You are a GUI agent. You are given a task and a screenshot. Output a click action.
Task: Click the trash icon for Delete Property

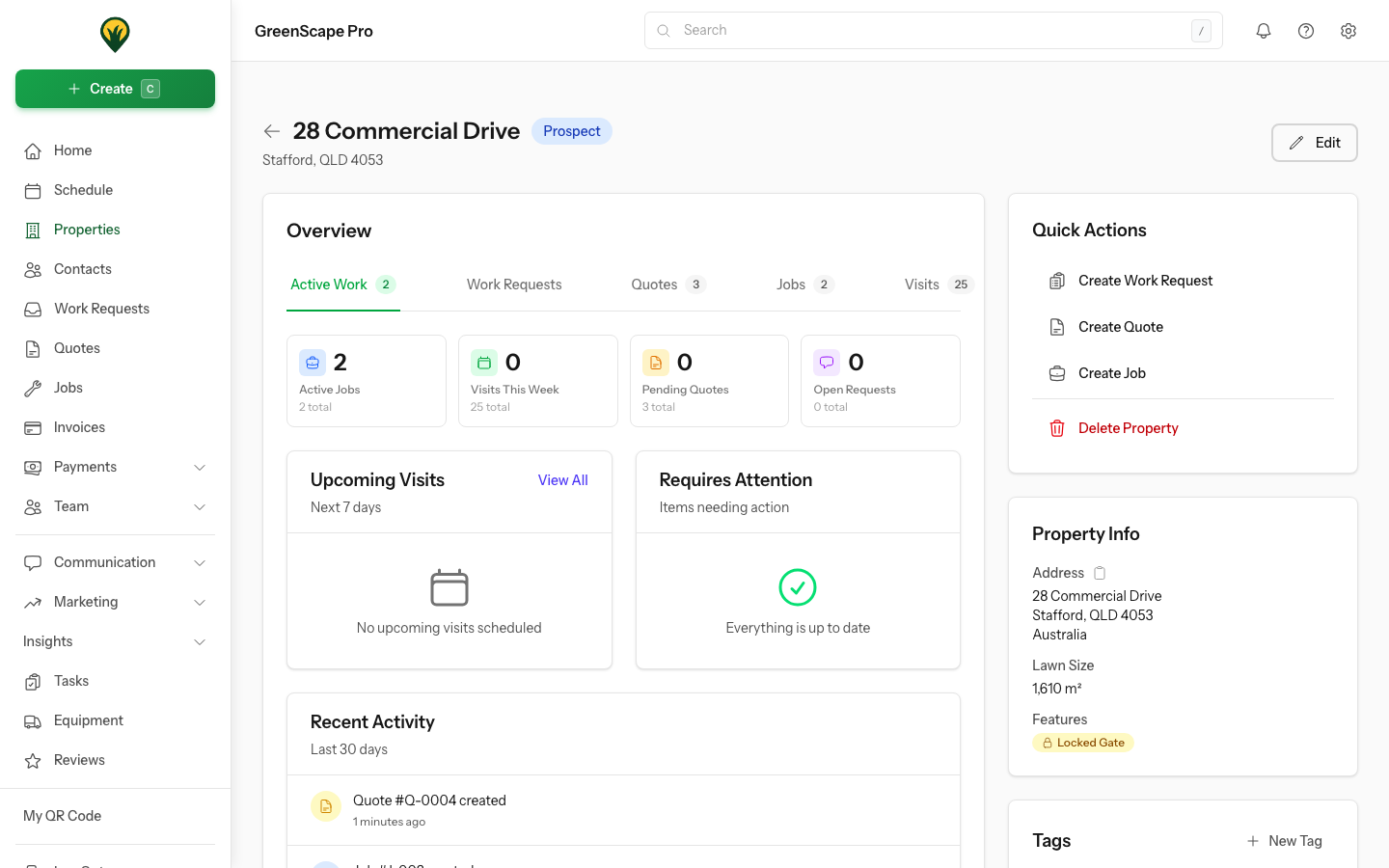pyautogui.click(x=1057, y=428)
